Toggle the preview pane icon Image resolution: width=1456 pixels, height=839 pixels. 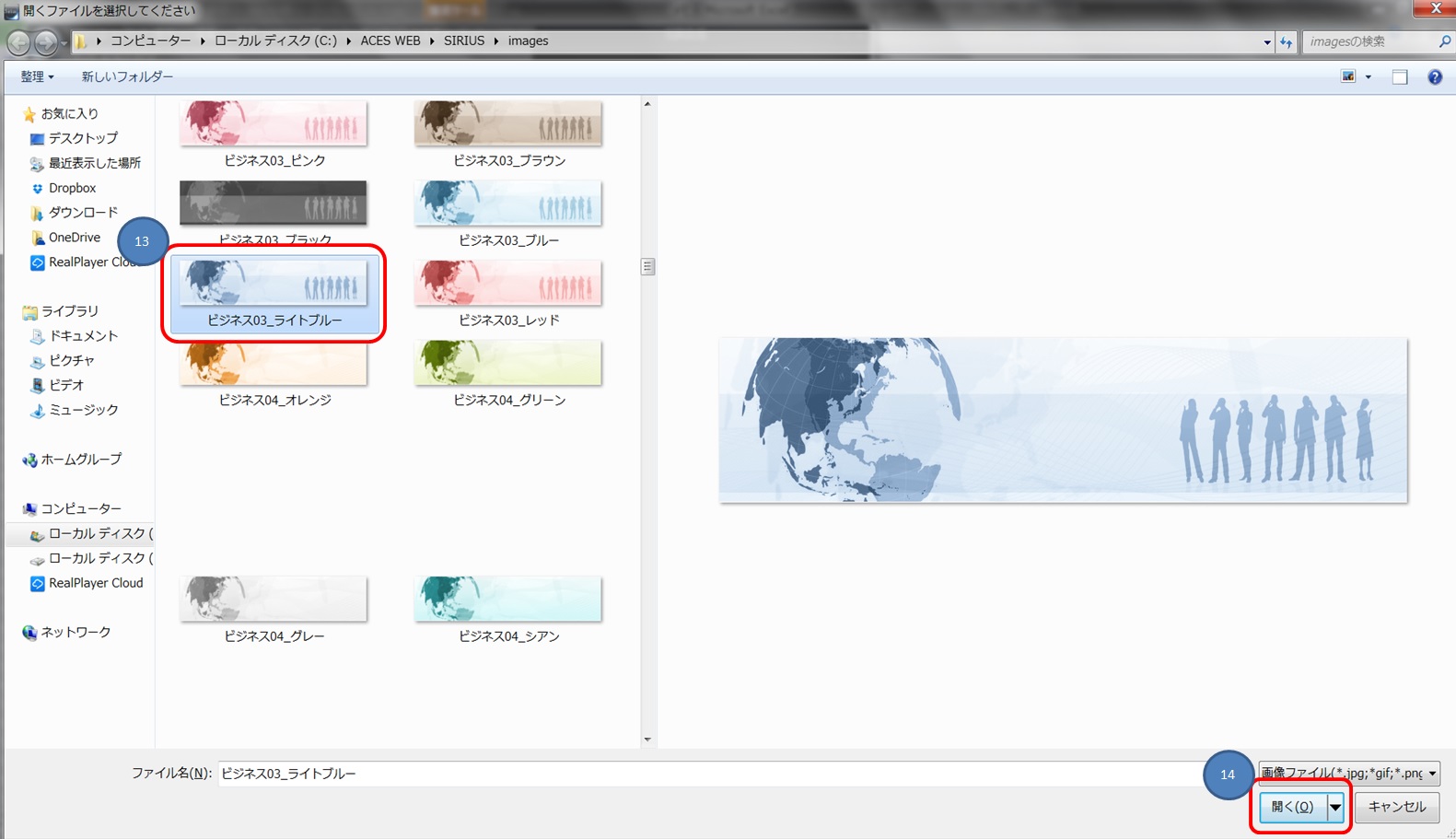point(1400,77)
